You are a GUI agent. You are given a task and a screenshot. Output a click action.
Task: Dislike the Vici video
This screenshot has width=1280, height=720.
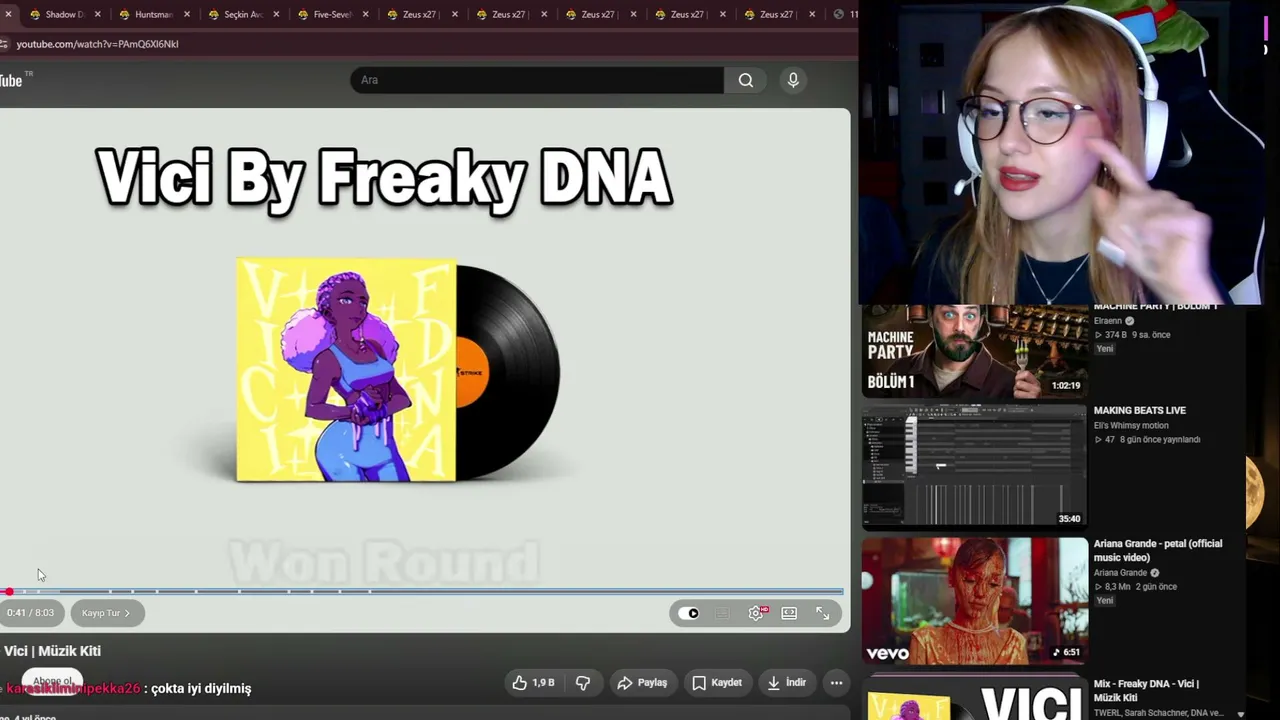[583, 683]
